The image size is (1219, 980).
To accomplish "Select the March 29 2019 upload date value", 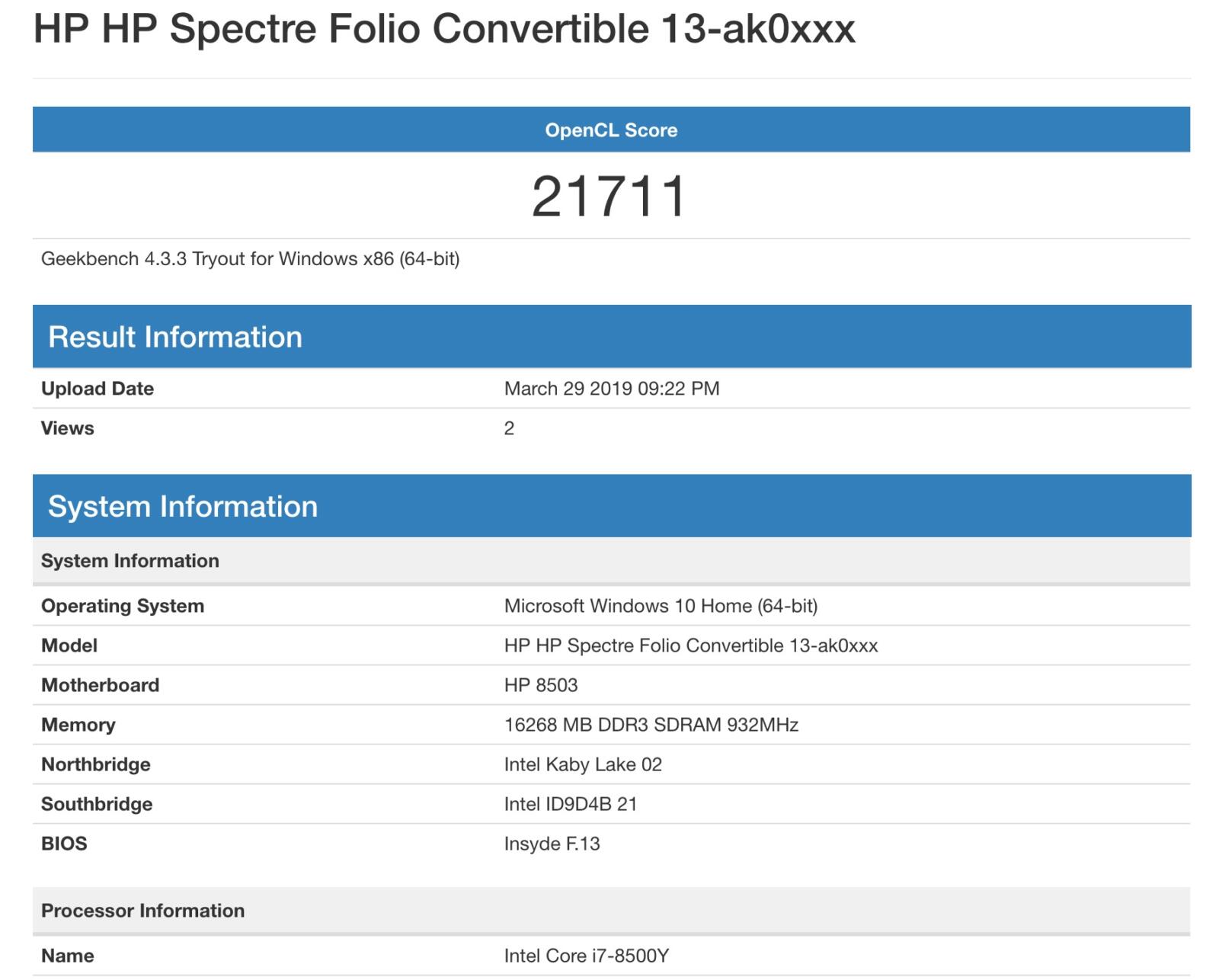I will tap(611, 389).
